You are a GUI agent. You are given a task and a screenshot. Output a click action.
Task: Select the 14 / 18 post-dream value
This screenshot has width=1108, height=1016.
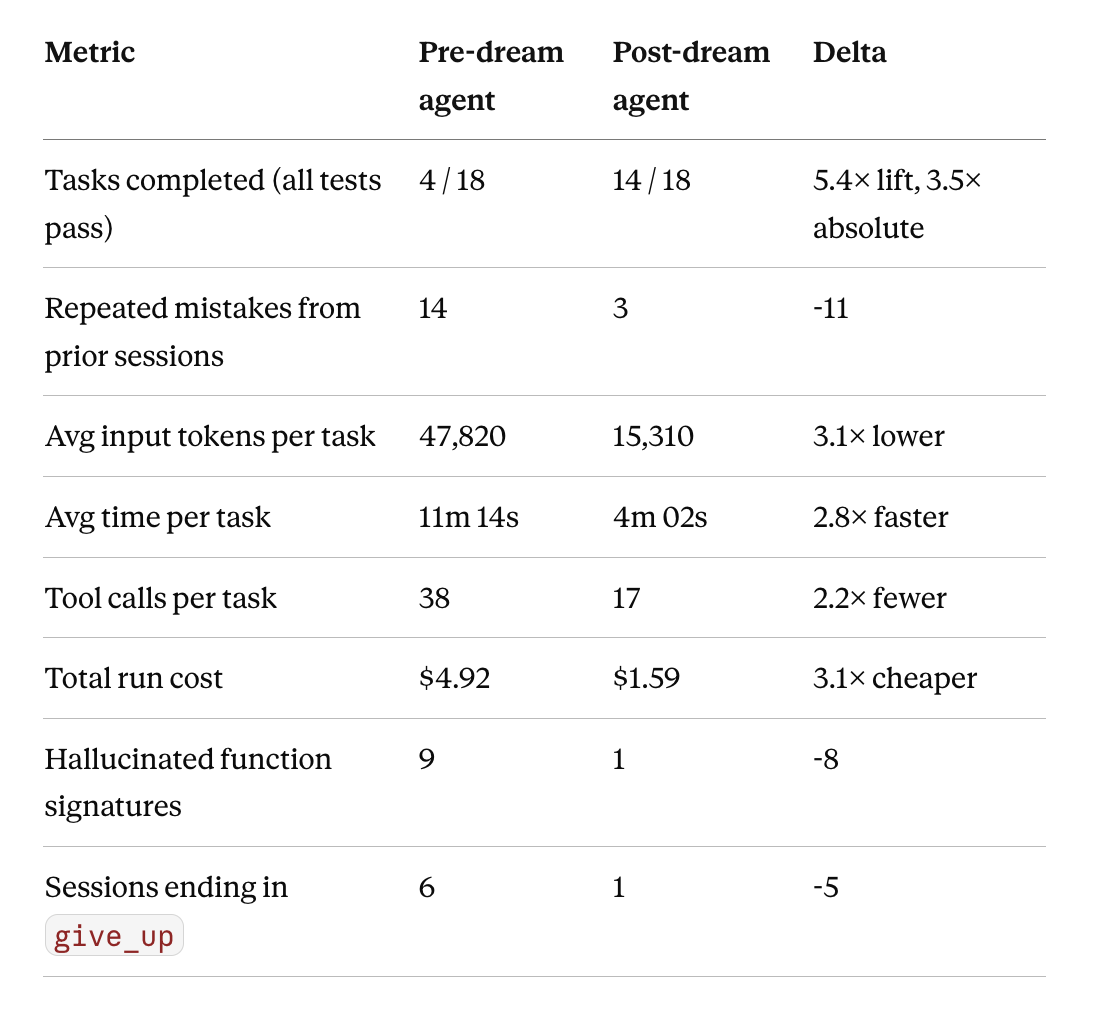tap(651, 180)
